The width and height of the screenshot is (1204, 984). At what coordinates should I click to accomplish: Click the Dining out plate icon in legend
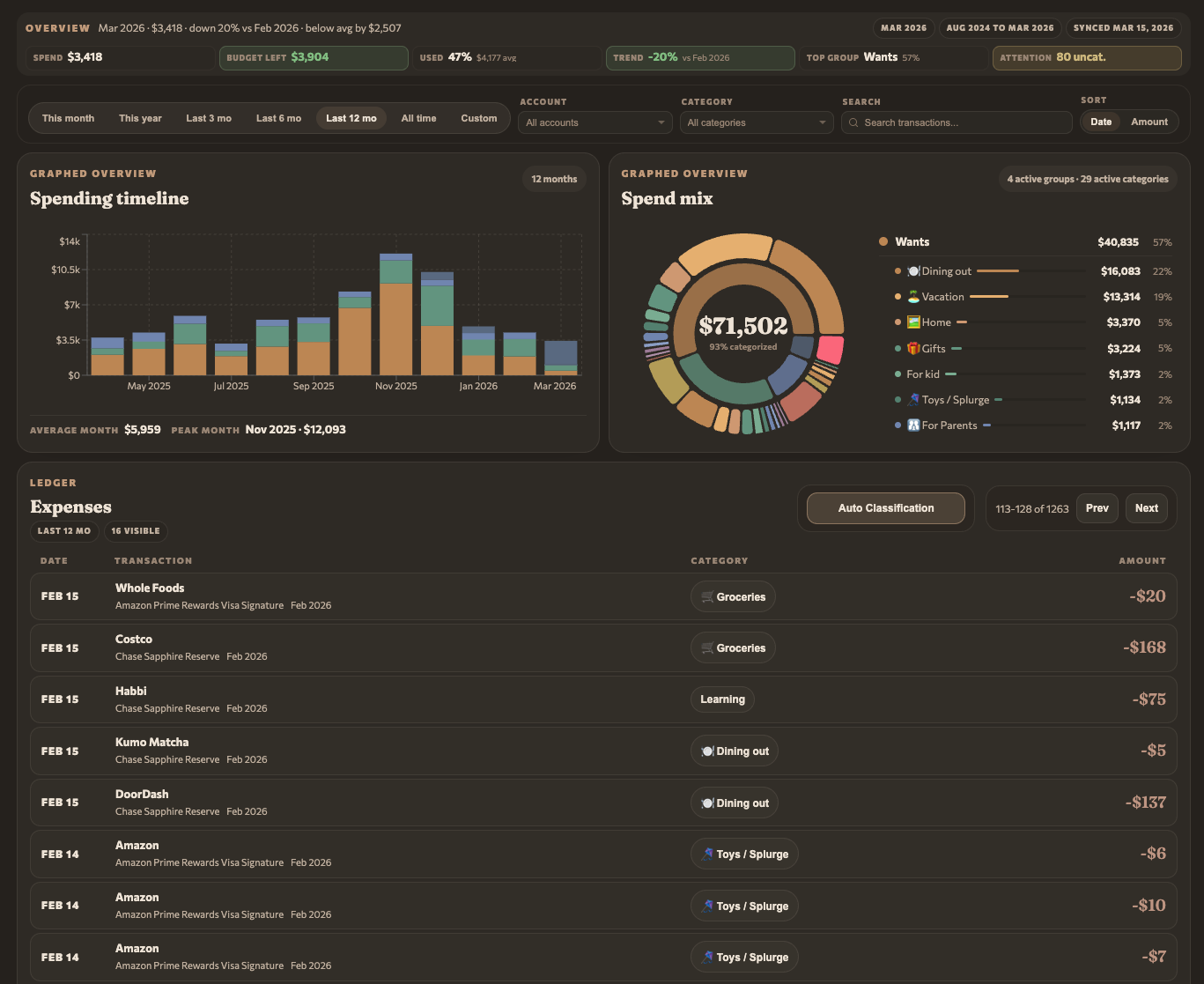(x=914, y=271)
